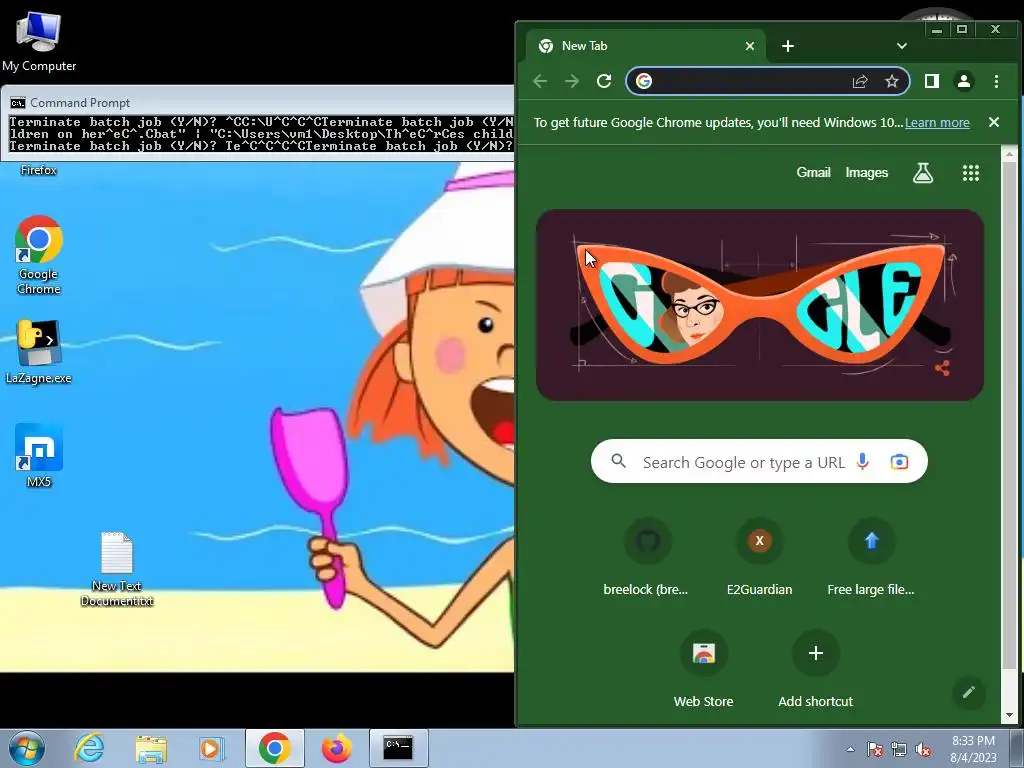Open muted volume tray icon
Screen dimensions: 1024x768
(x=923, y=749)
